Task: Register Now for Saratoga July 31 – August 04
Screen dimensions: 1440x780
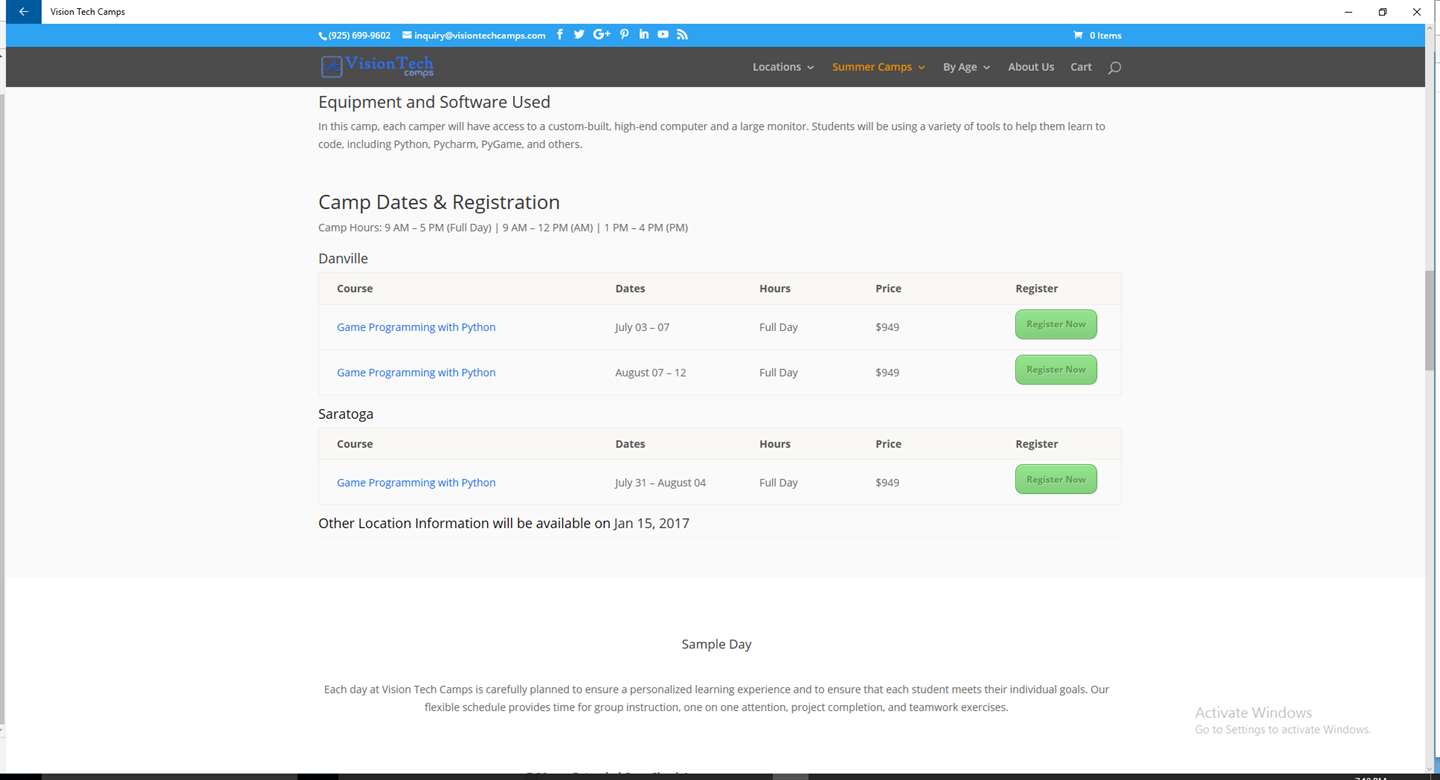Action: click(1056, 479)
